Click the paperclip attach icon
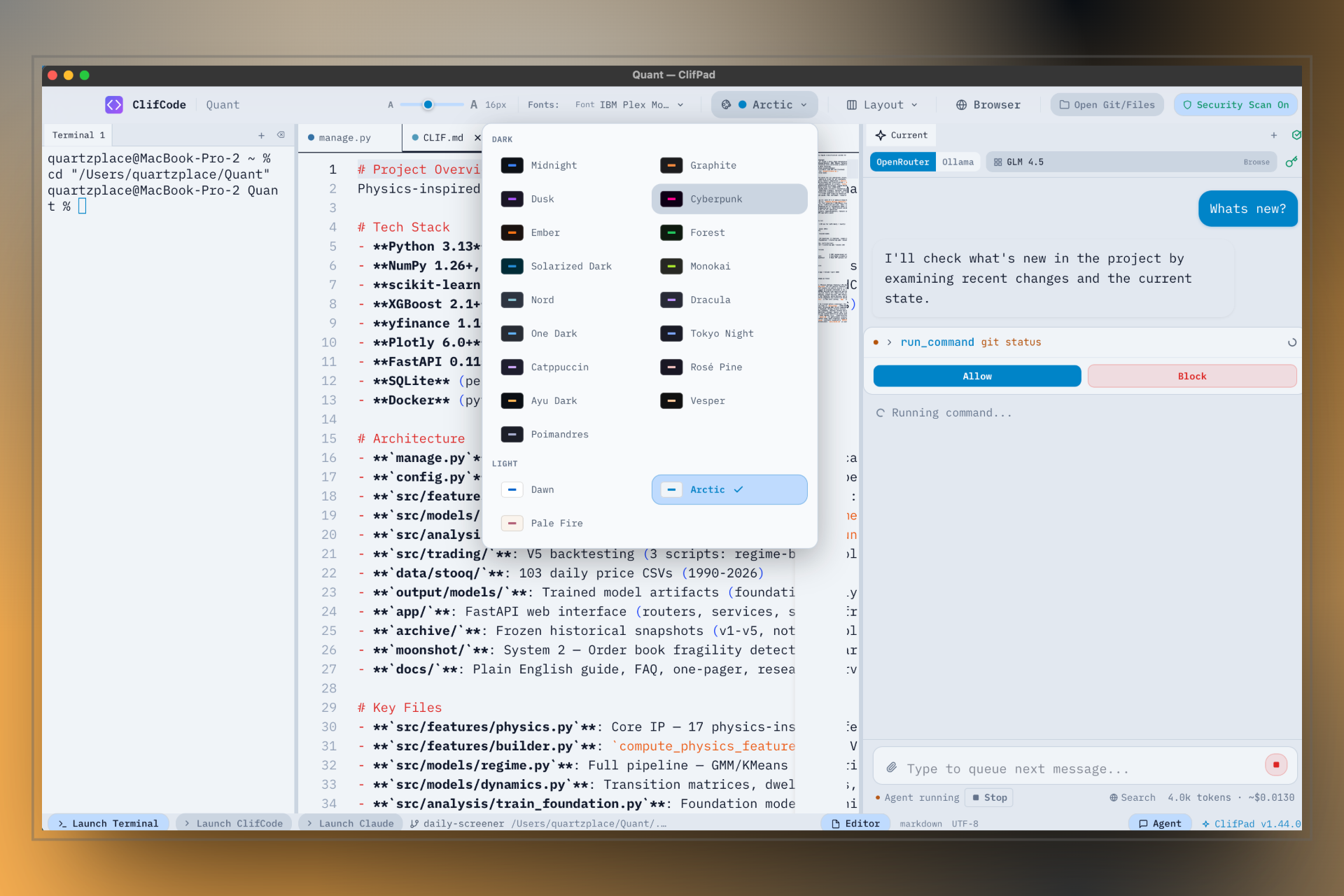The height and width of the screenshot is (896, 1344). pyautogui.click(x=892, y=768)
